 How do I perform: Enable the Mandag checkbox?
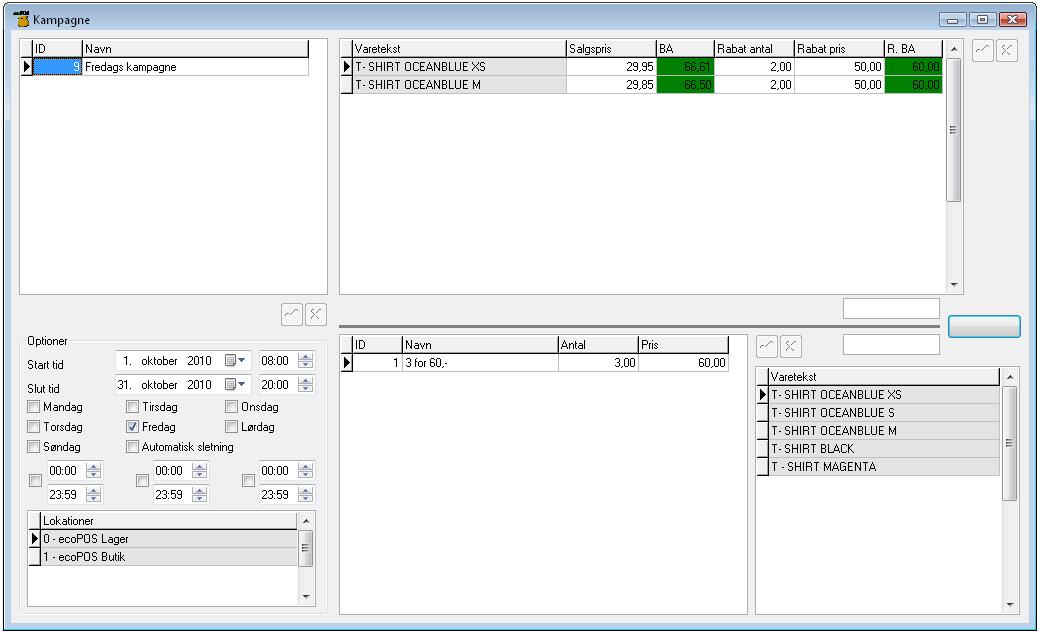(x=34, y=407)
